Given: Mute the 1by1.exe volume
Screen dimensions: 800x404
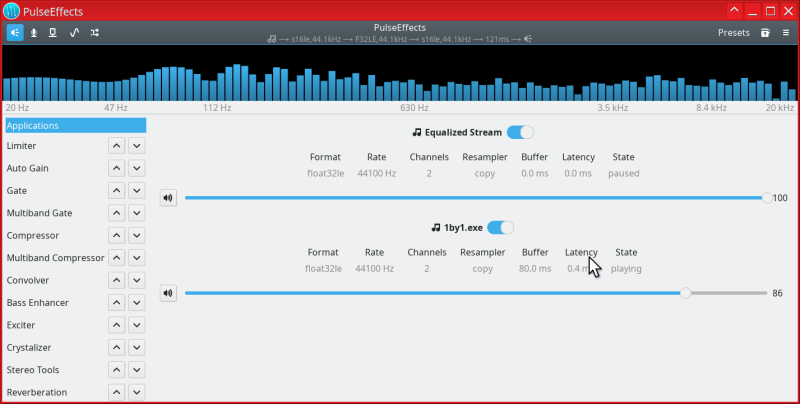Looking at the screenshot, I should pos(168,293).
